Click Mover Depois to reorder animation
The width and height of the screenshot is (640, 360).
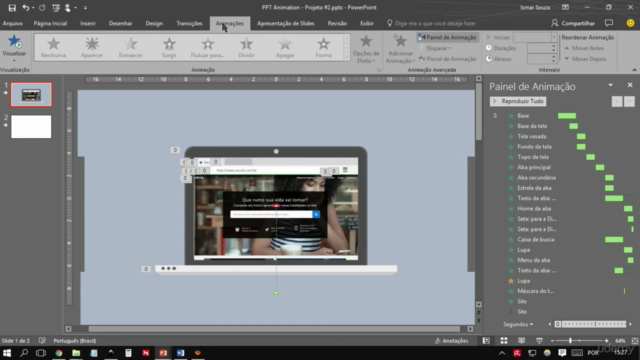(x=585, y=59)
